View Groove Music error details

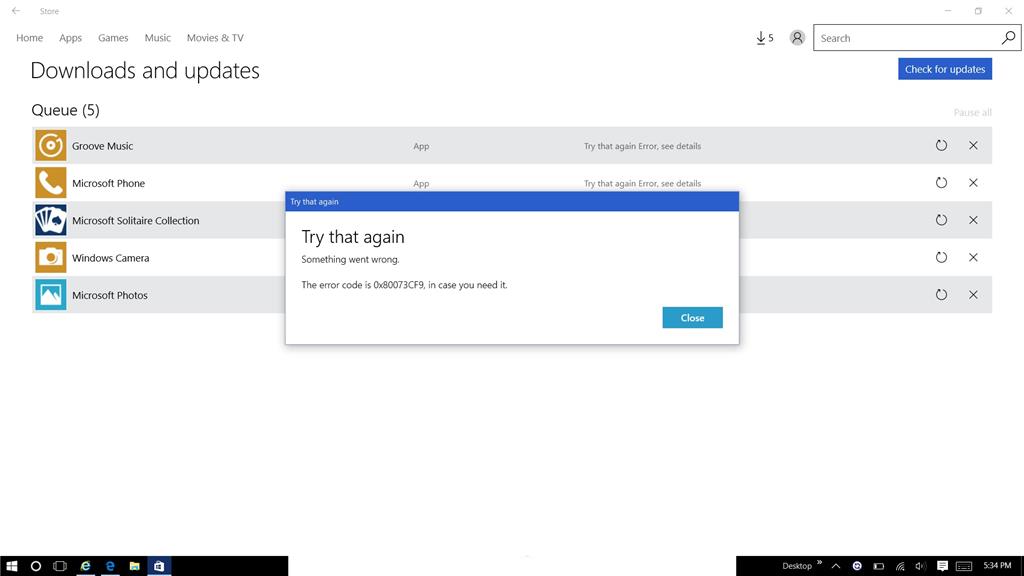[x=643, y=146]
